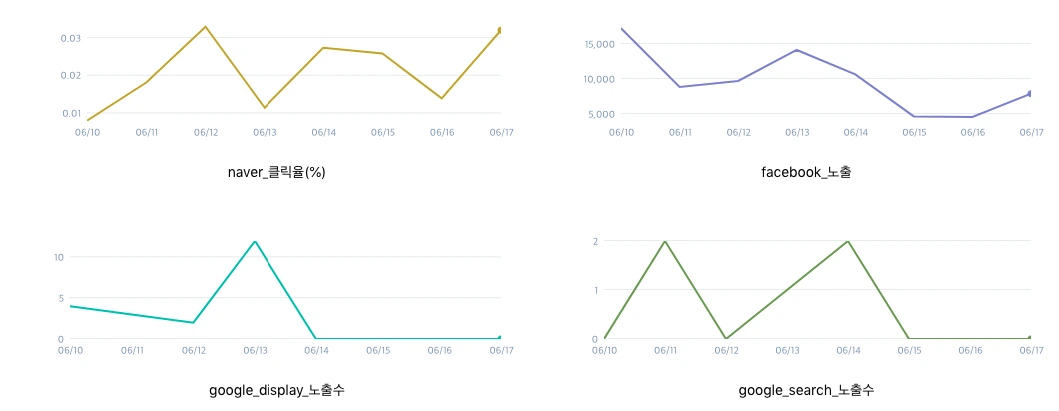Viewport: 1059px width, 411px height.
Task: Click the 06/10 start point of facebook line
Action: tap(622, 29)
